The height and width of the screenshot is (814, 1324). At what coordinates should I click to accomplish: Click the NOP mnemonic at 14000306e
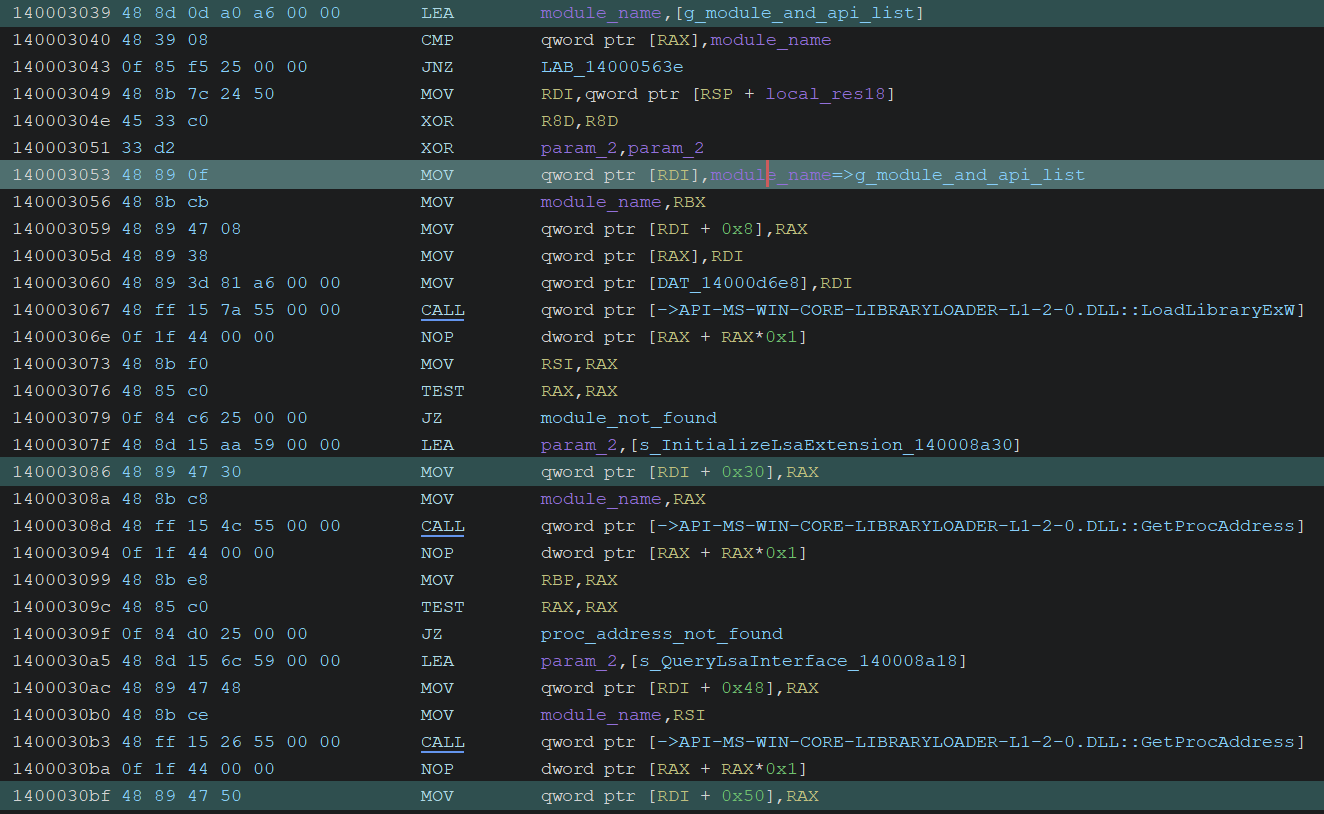coord(437,337)
